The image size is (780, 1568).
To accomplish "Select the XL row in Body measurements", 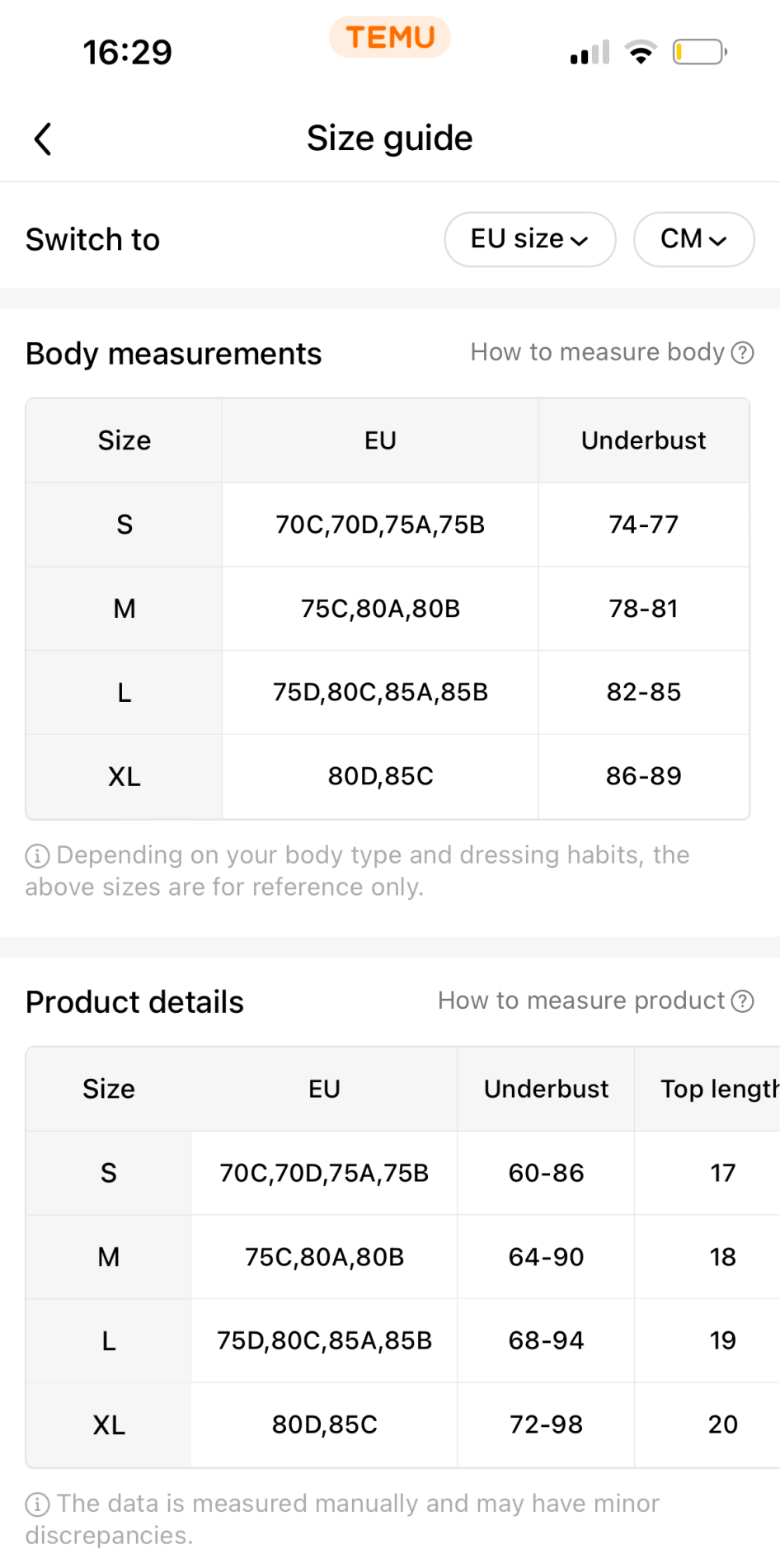I will [125, 776].
